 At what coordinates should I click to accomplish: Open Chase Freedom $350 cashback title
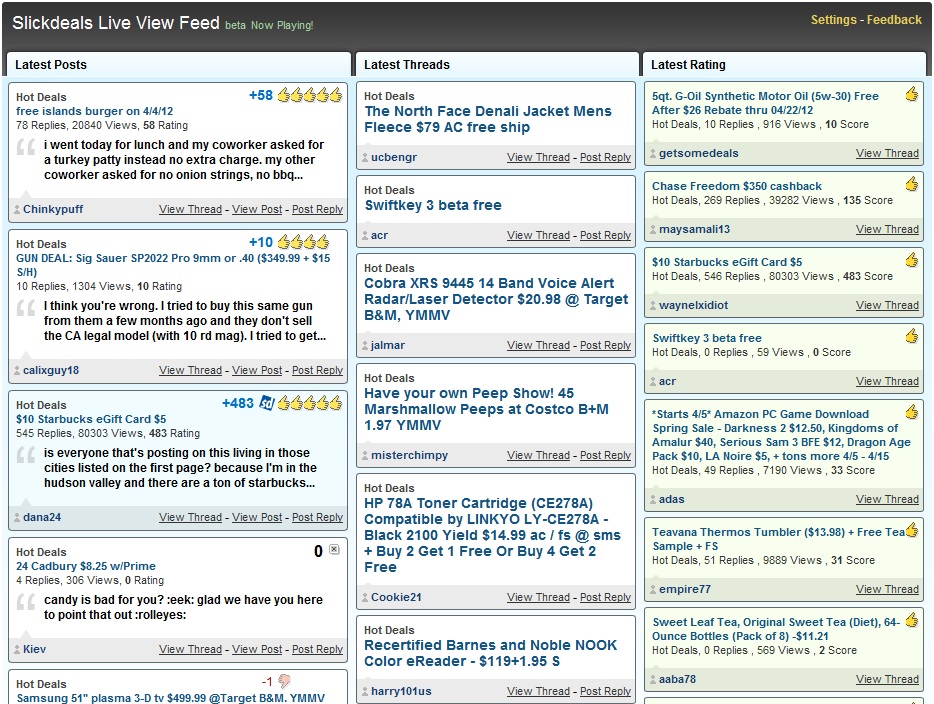(x=737, y=186)
